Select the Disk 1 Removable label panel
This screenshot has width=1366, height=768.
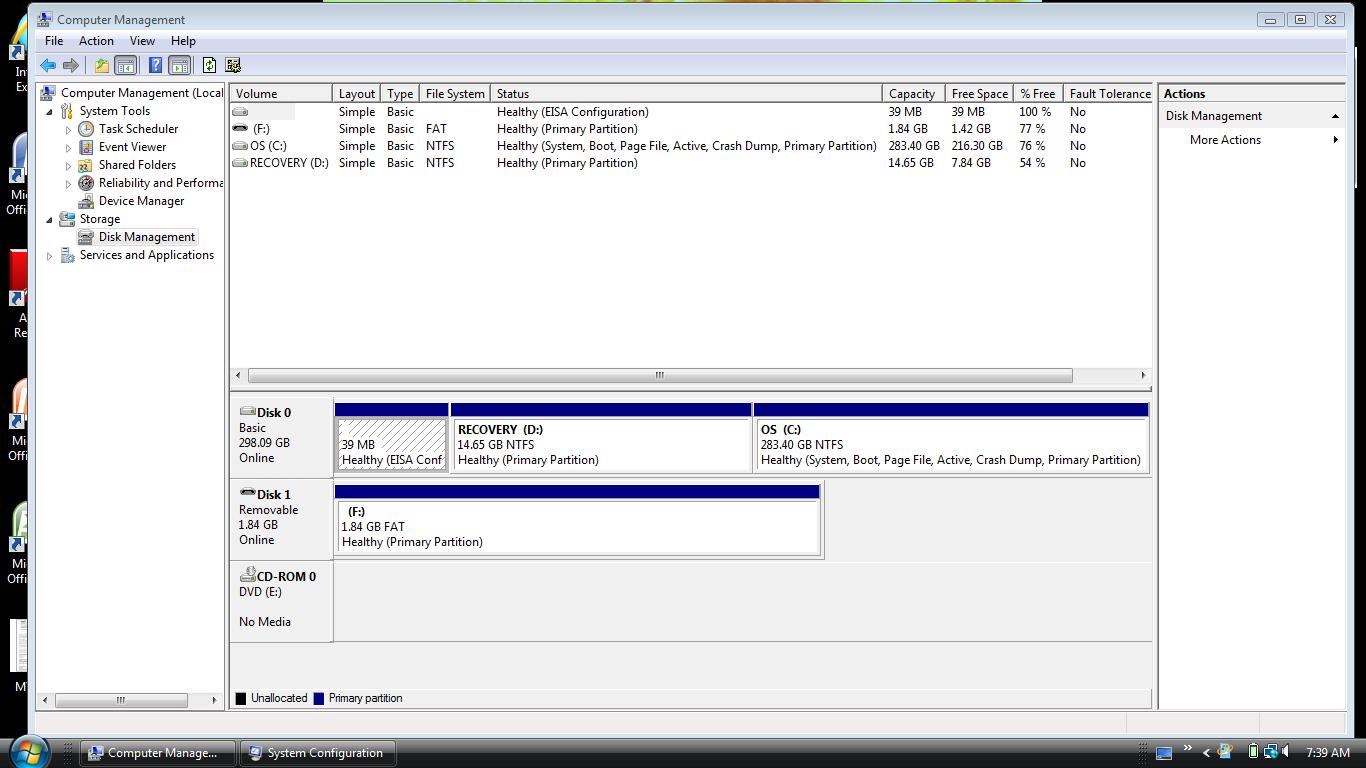[281, 519]
